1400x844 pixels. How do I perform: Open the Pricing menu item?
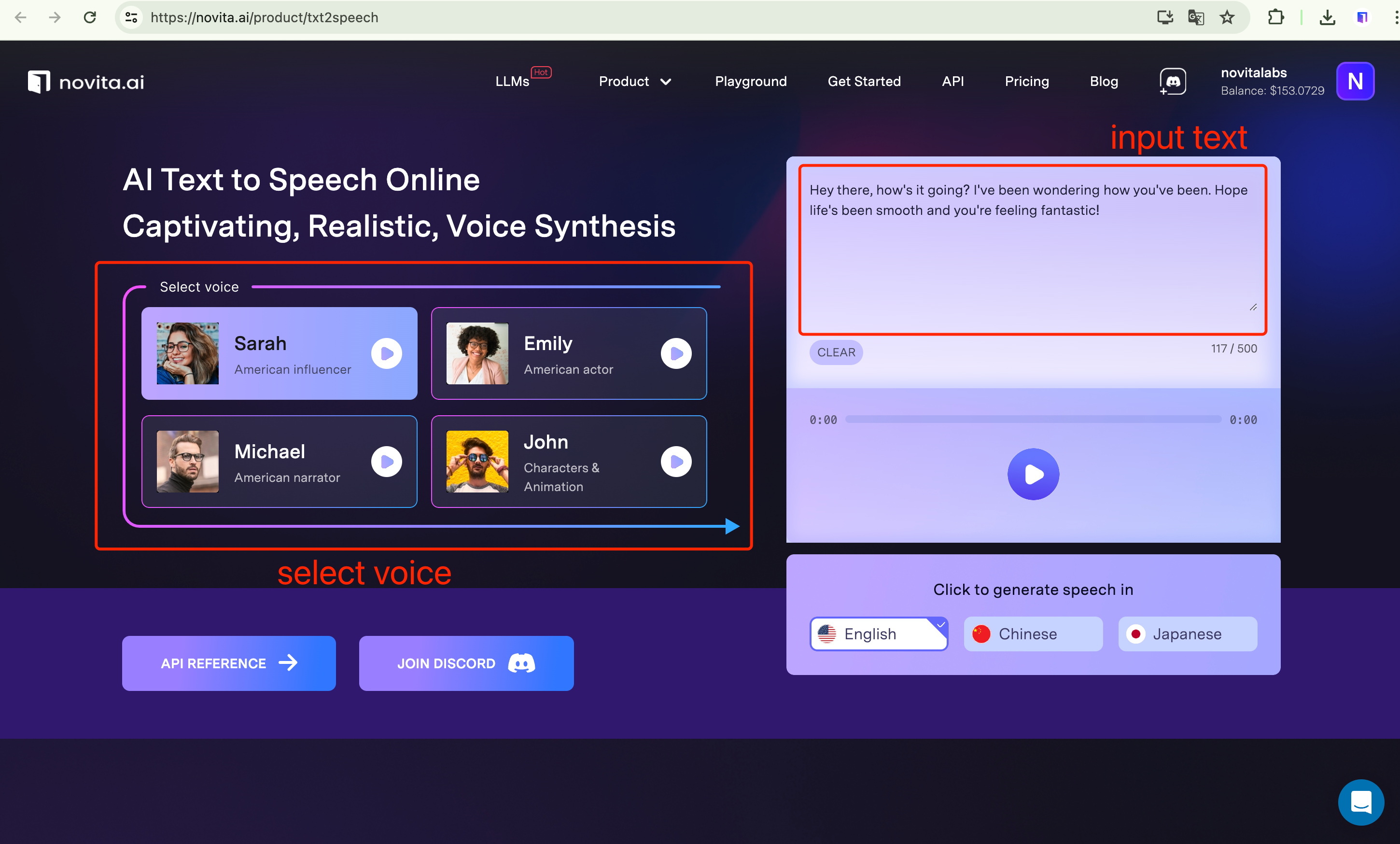tap(1026, 82)
